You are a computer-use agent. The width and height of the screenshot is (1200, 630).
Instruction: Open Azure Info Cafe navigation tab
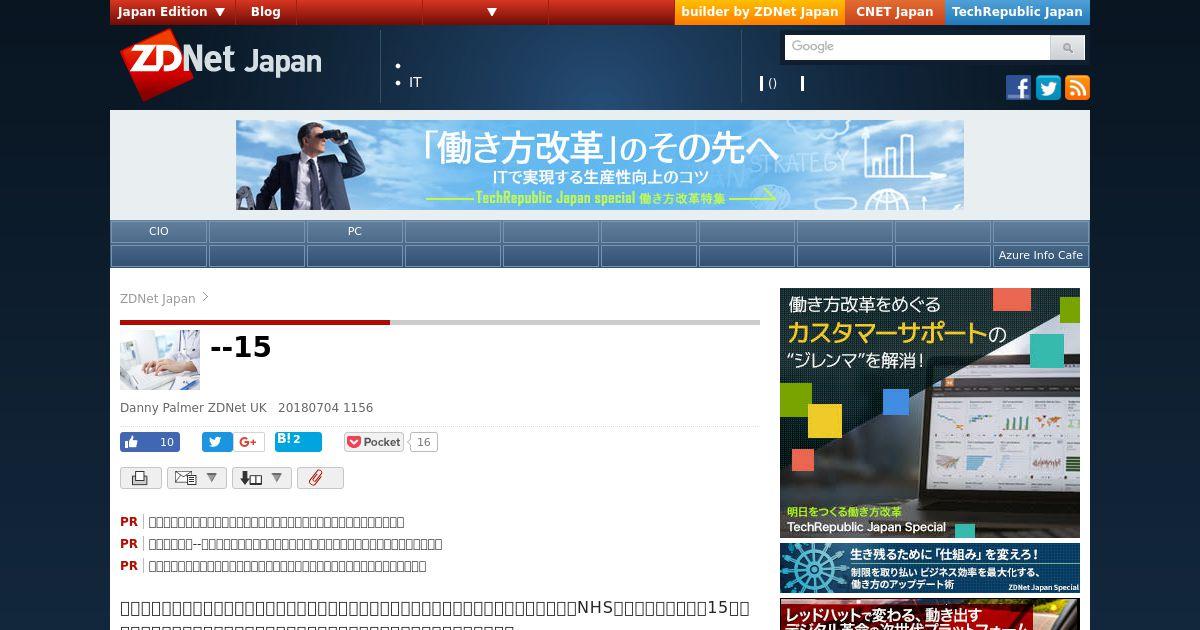[x=1041, y=255]
